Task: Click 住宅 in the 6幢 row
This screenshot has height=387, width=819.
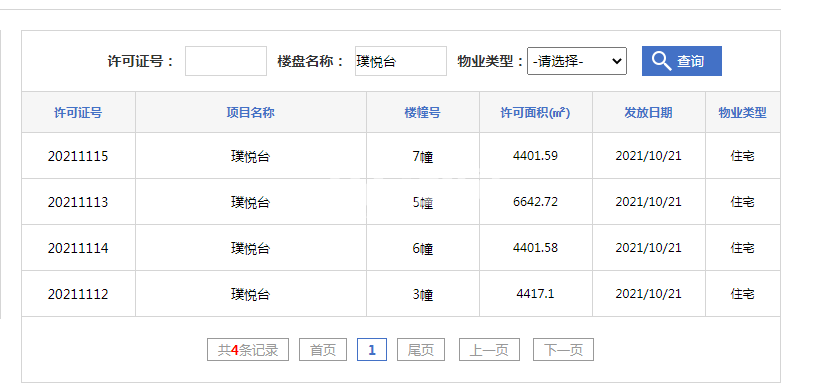Action: tap(743, 248)
